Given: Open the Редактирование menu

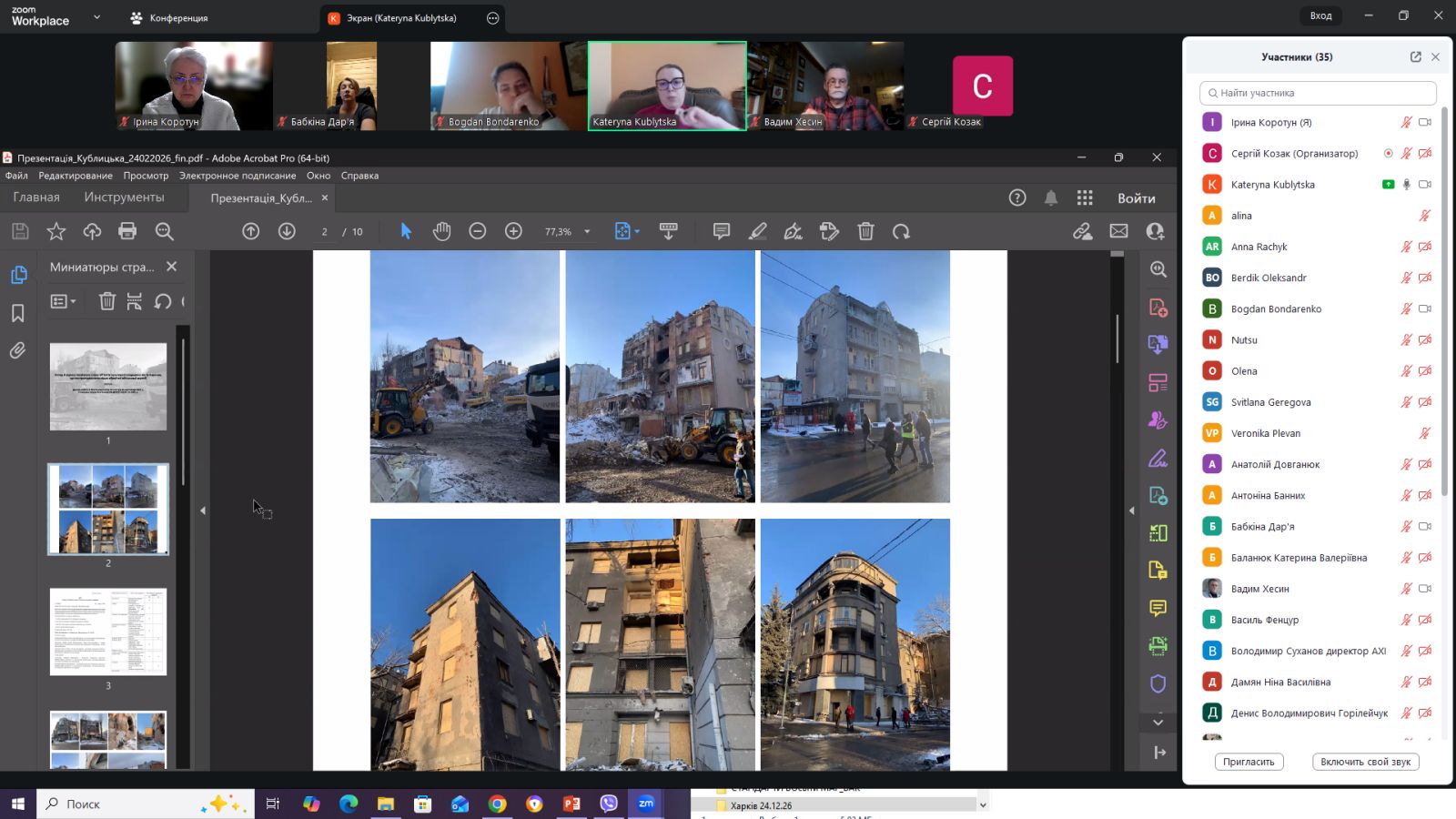Looking at the screenshot, I should pos(76,176).
